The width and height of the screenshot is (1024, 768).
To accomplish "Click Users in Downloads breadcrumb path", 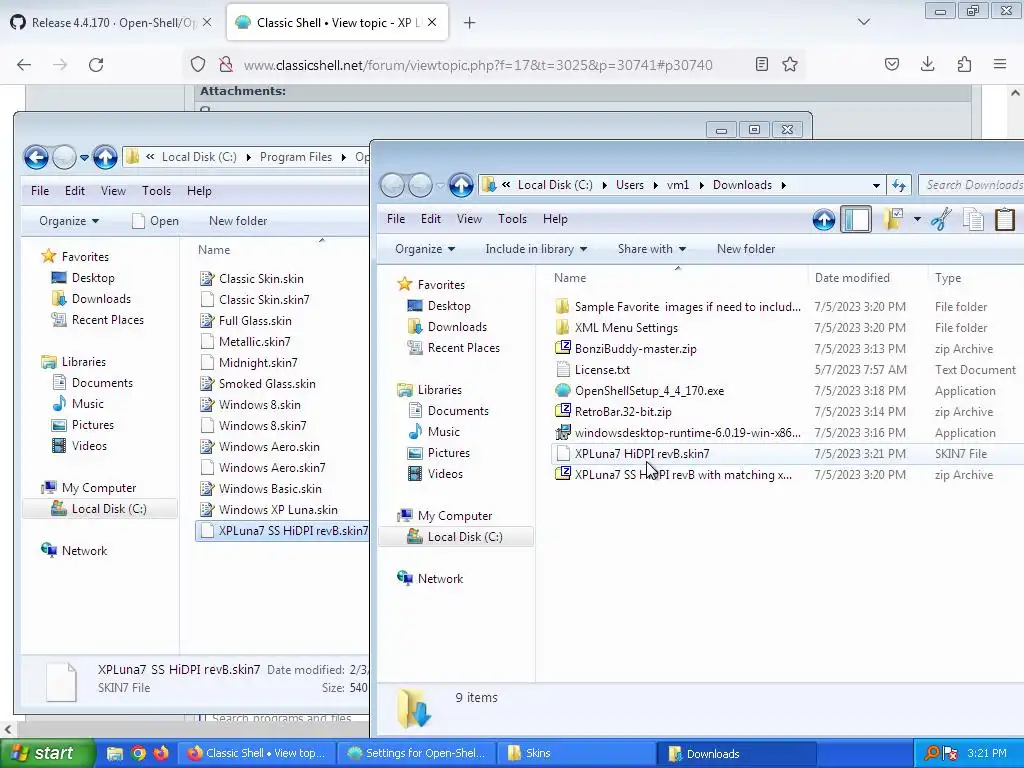I will point(630,185).
